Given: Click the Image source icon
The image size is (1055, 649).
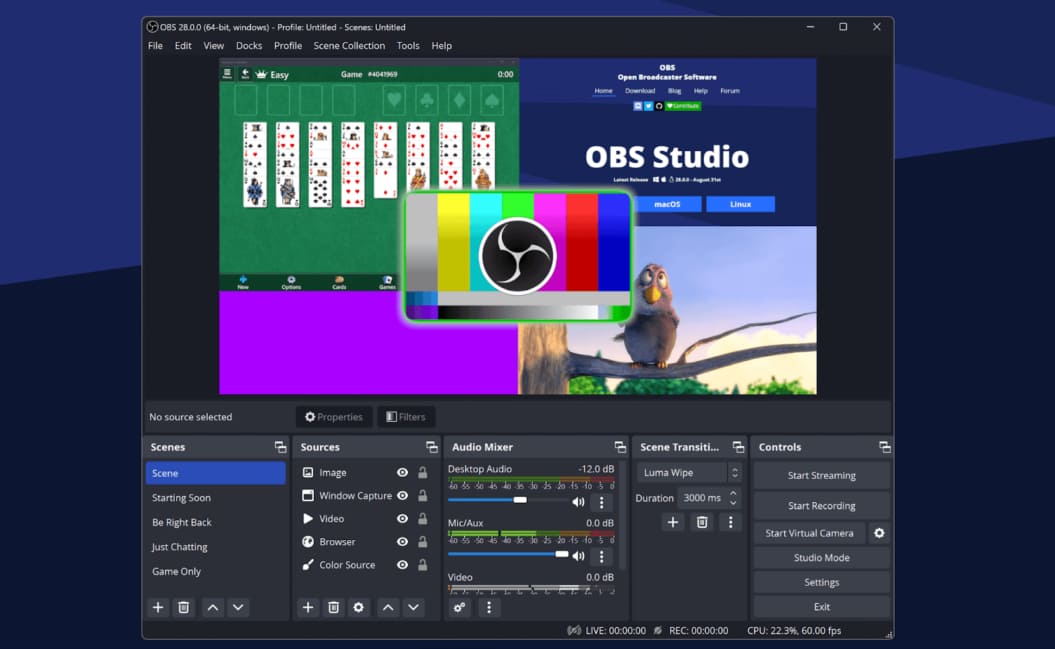Looking at the screenshot, I should pos(307,473).
